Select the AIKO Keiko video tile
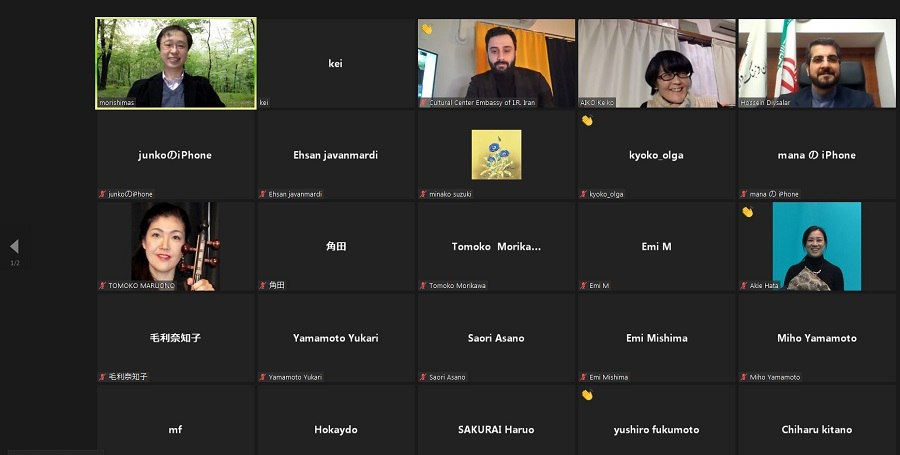The width and height of the screenshot is (900, 455). 656,62
